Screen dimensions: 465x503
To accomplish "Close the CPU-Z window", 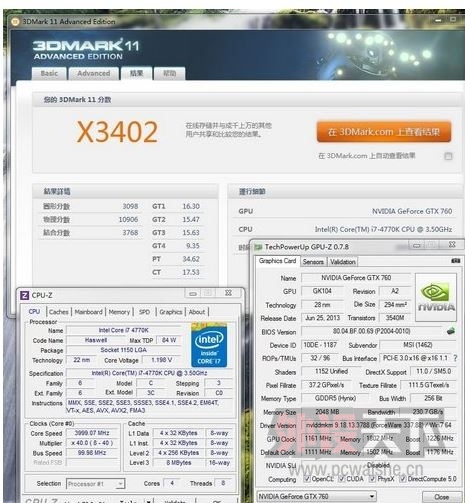I will tap(228, 293).
